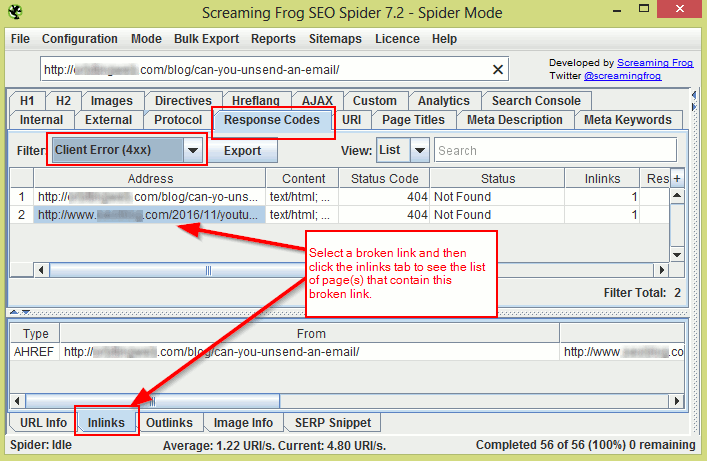Switch to the Page Titles tab
The height and width of the screenshot is (461, 707).
click(413, 120)
